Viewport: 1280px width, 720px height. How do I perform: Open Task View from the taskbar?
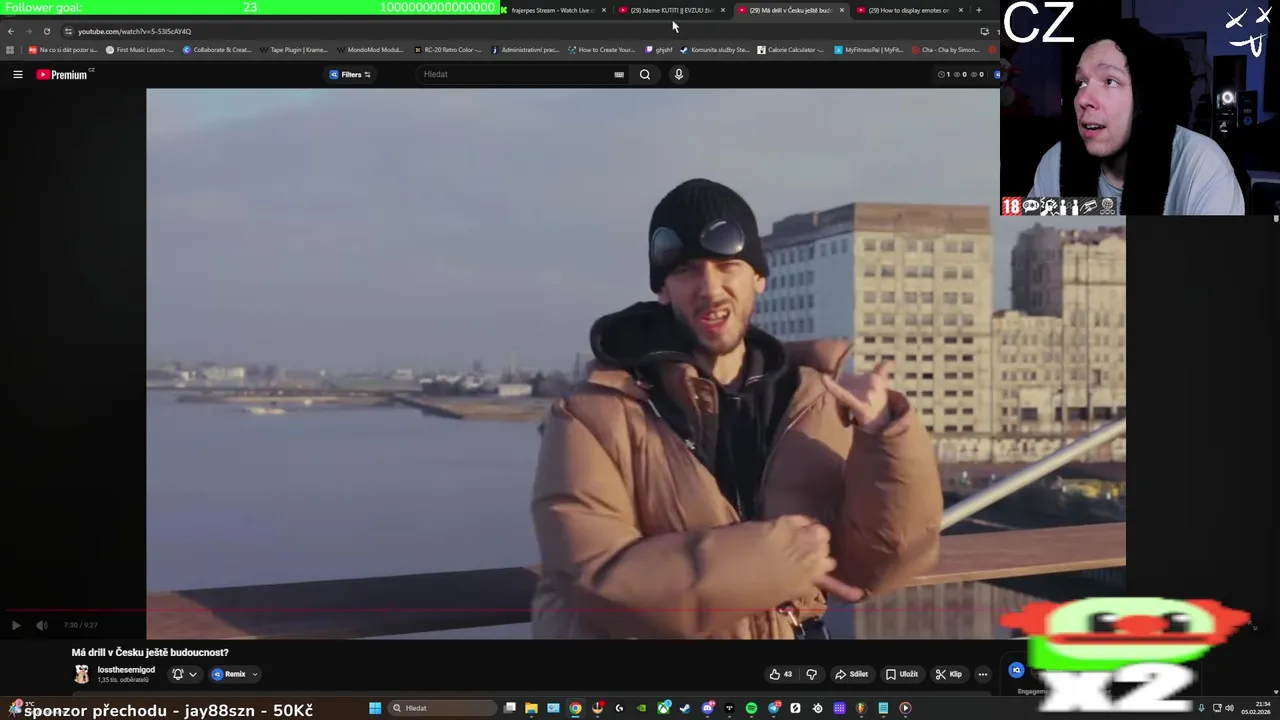[510, 708]
